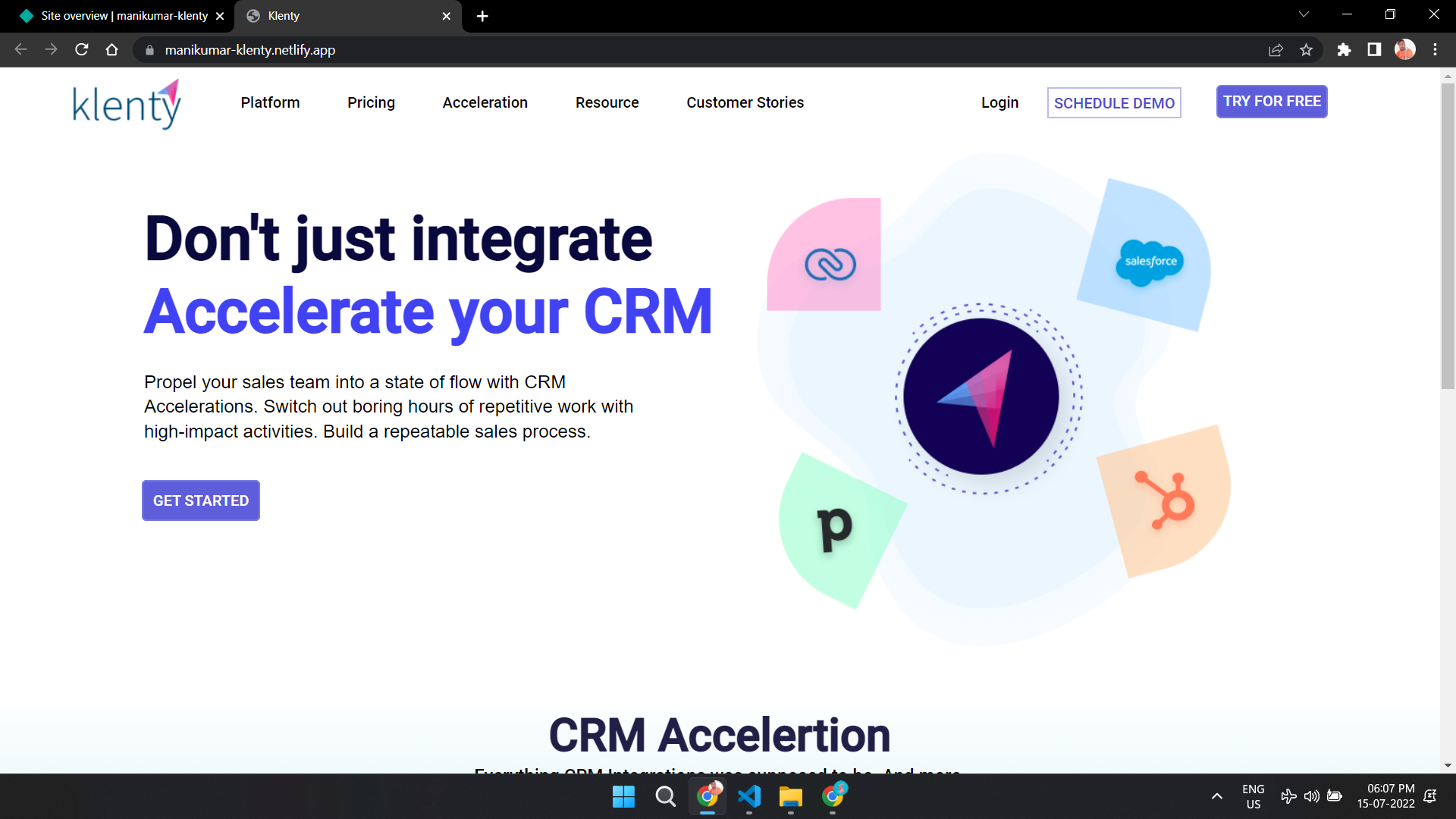This screenshot has height=819, width=1456.
Task: Click the Salesforce cloud logo
Action: (1150, 262)
